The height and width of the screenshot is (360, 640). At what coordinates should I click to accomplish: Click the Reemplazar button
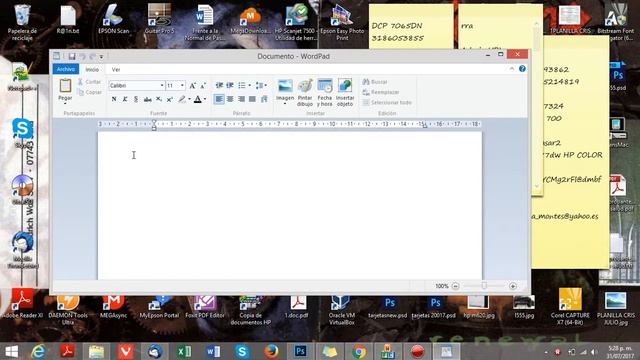[381, 93]
